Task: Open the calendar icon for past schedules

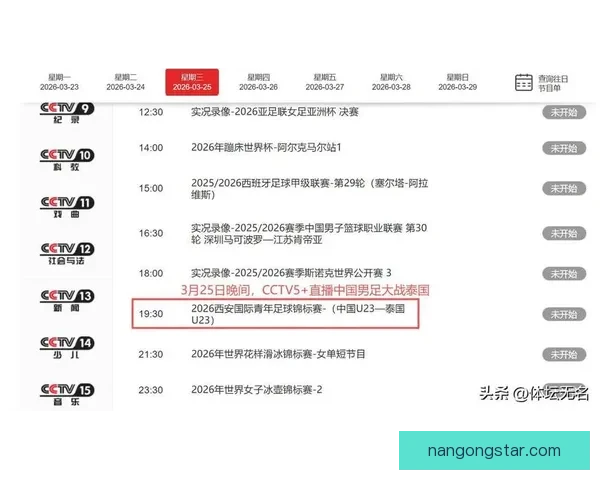Action: pos(523,82)
